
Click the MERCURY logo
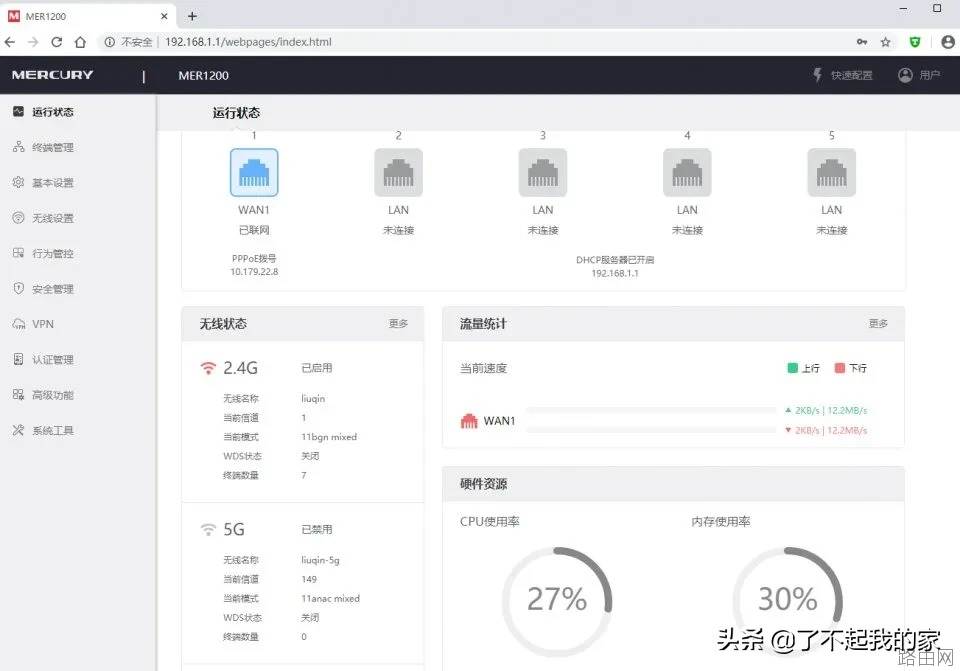[x=53, y=75]
